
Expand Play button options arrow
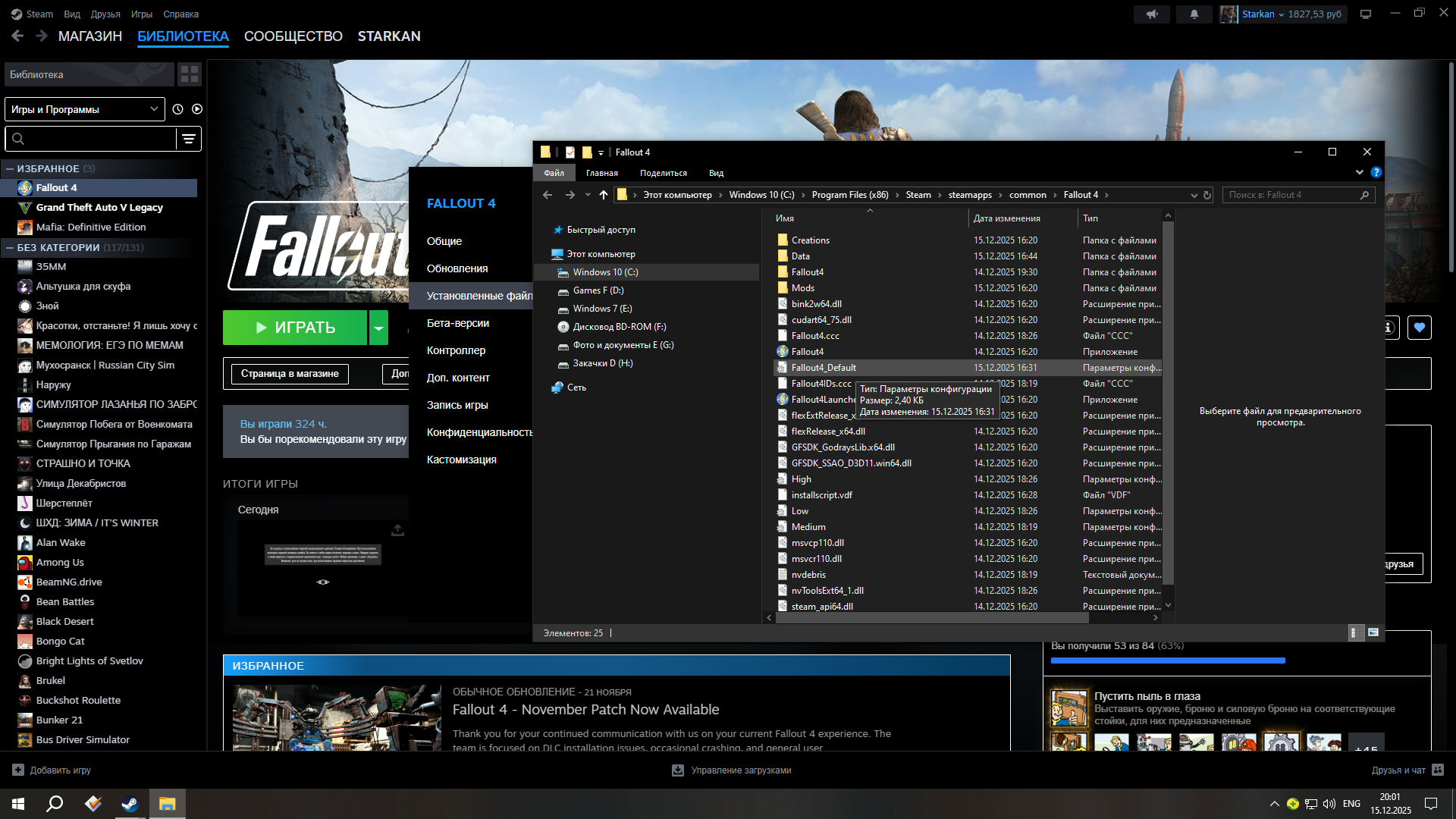coord(378,328)
